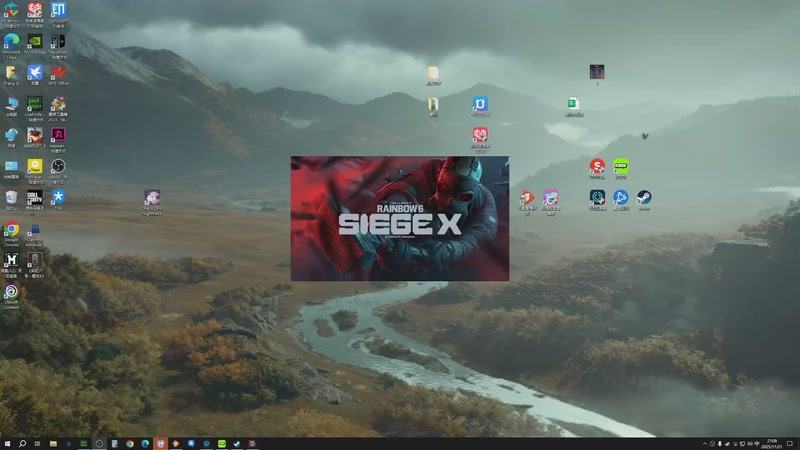The width and height of the screenshot is (800, 450).
Task: Open the notification center icon
Action: click(790, 444)
